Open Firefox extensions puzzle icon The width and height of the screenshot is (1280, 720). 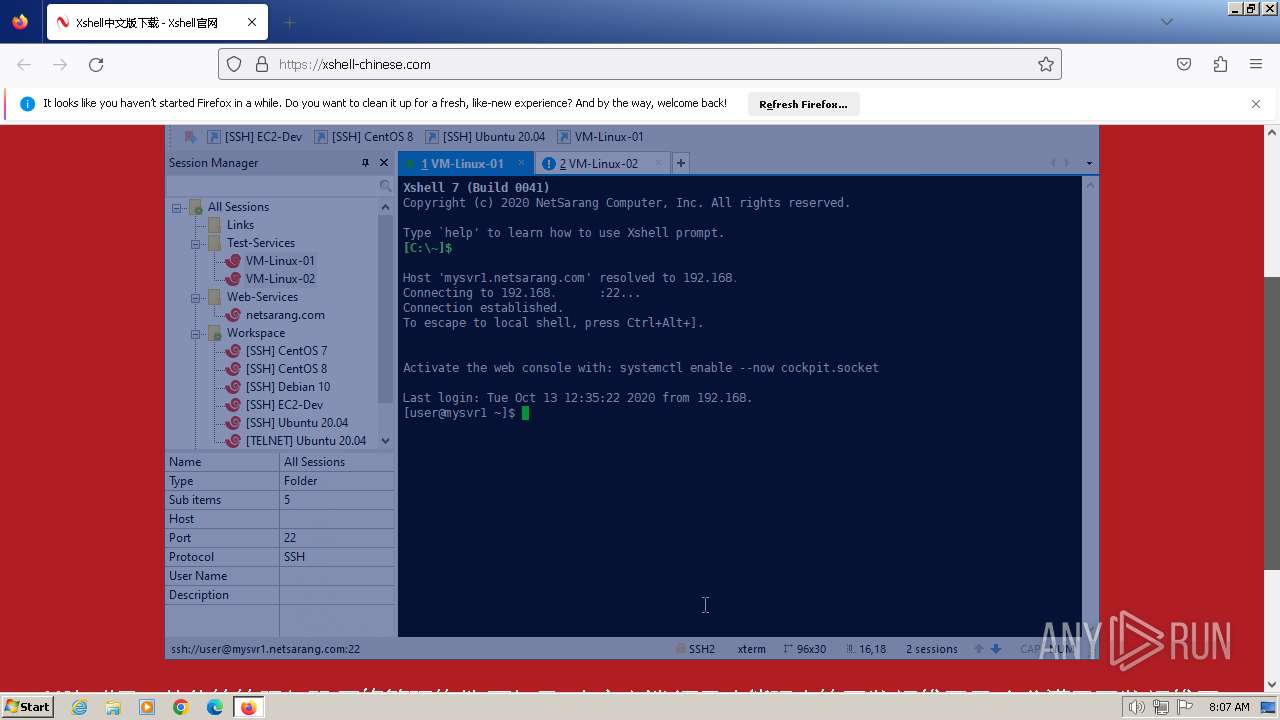[1220, 64]
